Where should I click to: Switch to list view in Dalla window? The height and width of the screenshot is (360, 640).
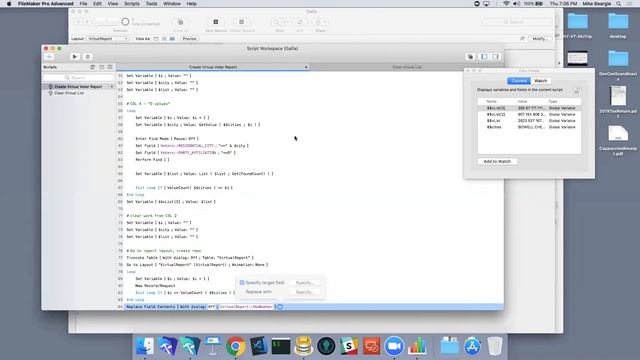tap(164, 39)
